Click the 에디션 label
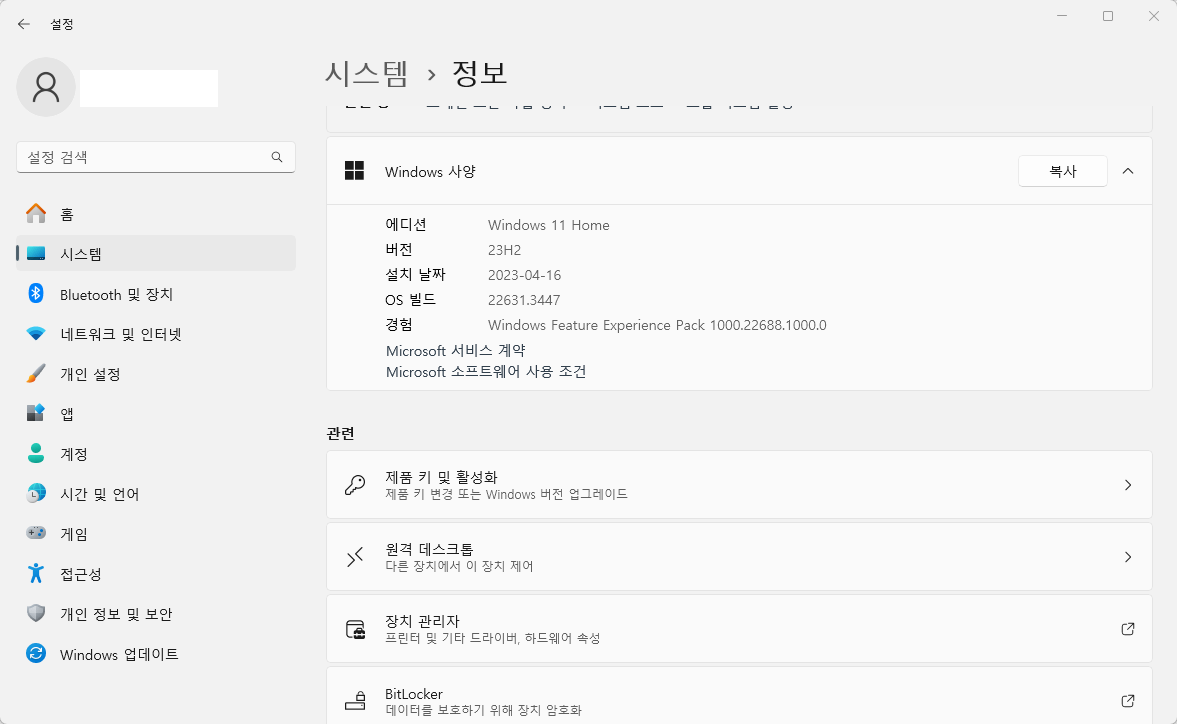The width and height of the screenshot is (1177, 724). click(x=406, y=224)
